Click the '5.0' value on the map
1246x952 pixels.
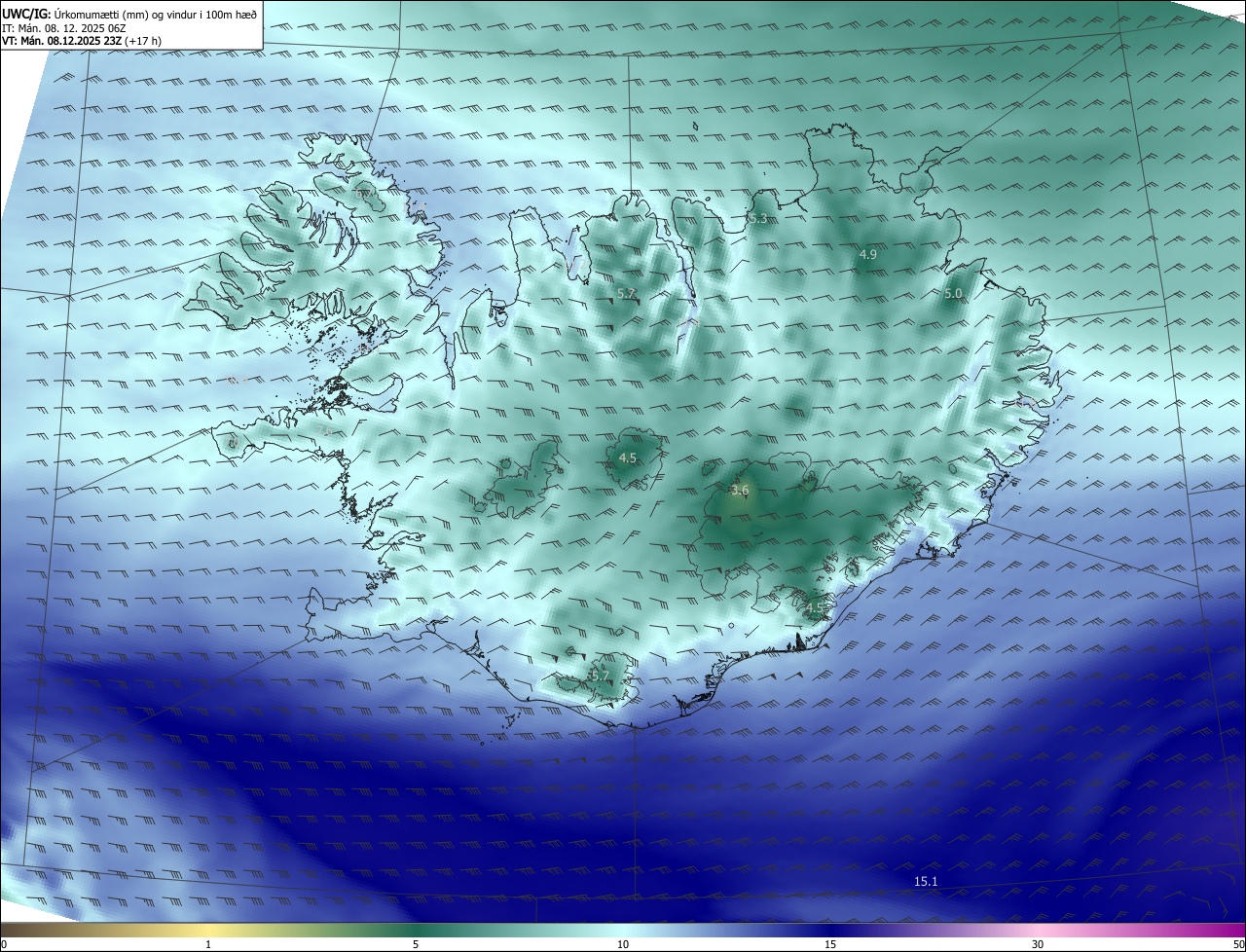click(x=953, y=293)
